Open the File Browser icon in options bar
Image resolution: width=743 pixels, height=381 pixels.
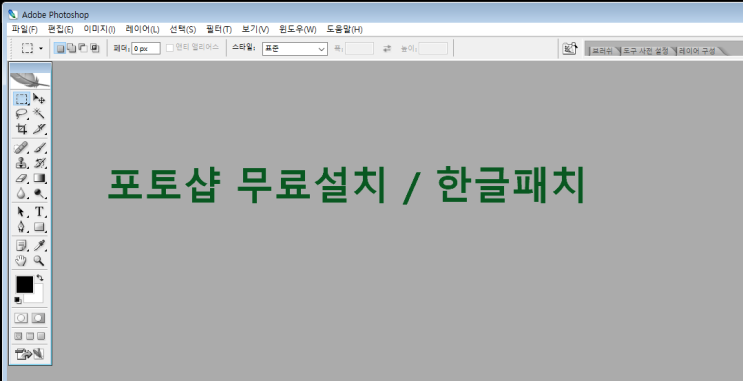570,48
